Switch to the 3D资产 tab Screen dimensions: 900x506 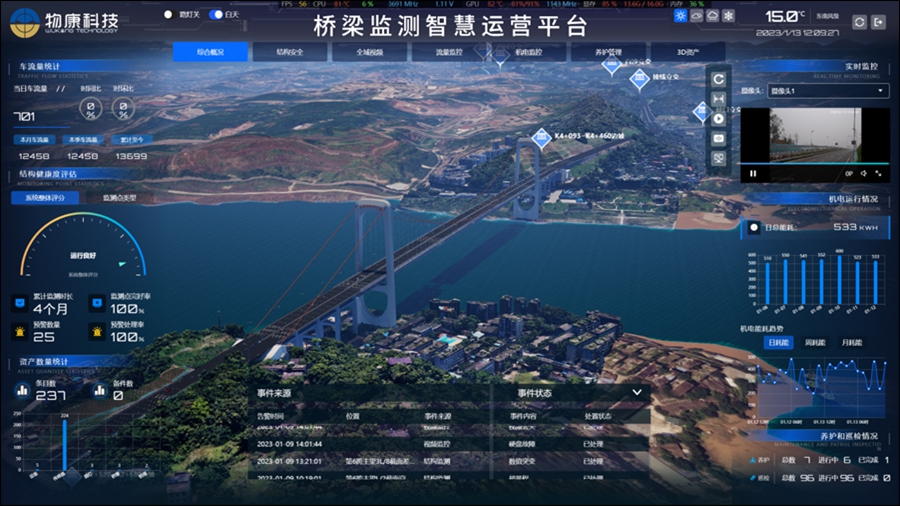click(687, 52)
